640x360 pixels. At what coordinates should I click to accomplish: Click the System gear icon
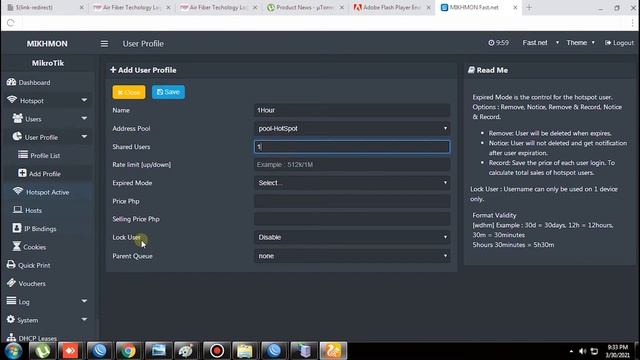coord(11,319)
